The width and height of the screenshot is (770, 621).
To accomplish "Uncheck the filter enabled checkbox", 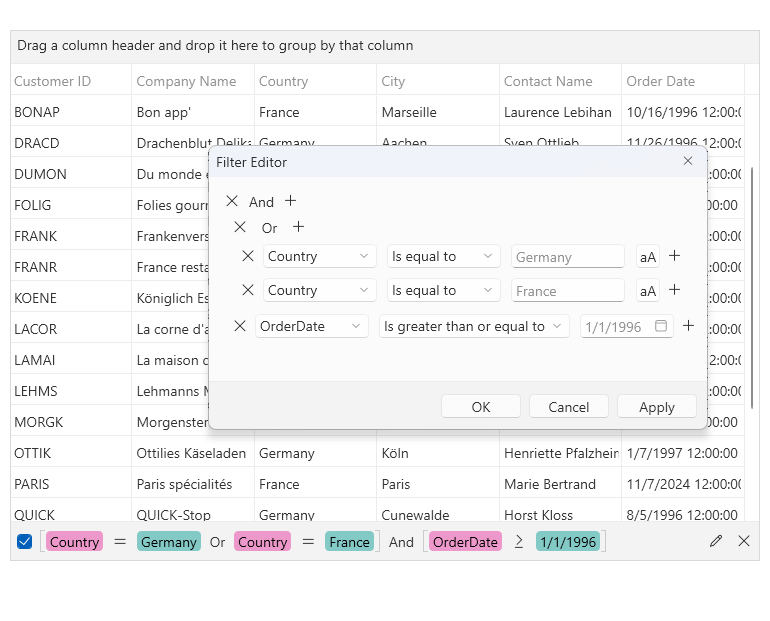I will point(25,542).
